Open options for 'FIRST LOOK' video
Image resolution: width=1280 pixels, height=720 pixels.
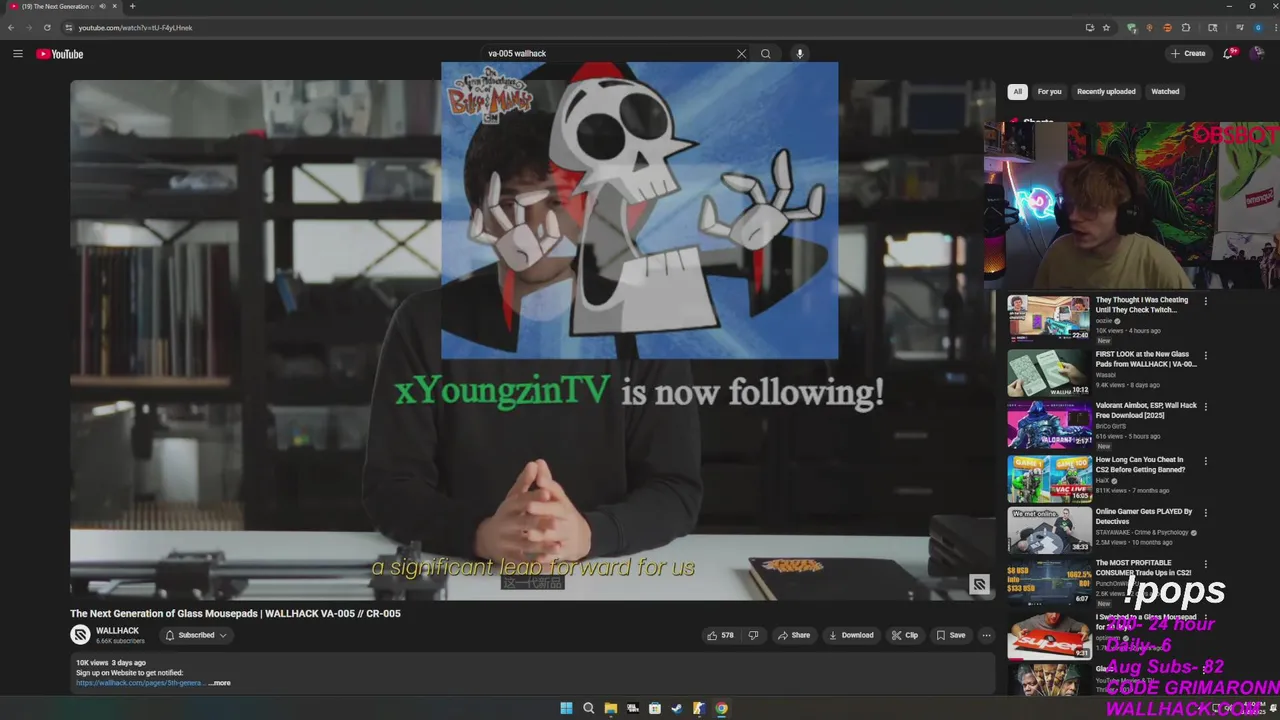1205,355
